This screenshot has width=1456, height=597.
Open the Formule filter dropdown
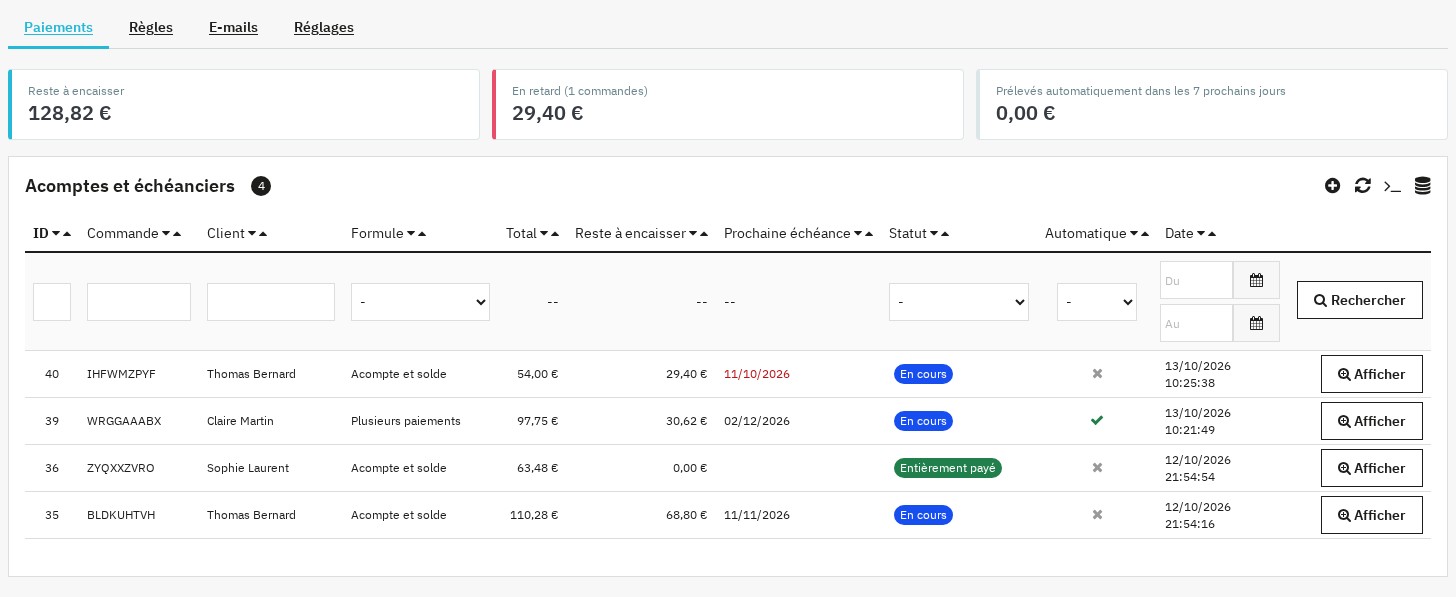420,302
